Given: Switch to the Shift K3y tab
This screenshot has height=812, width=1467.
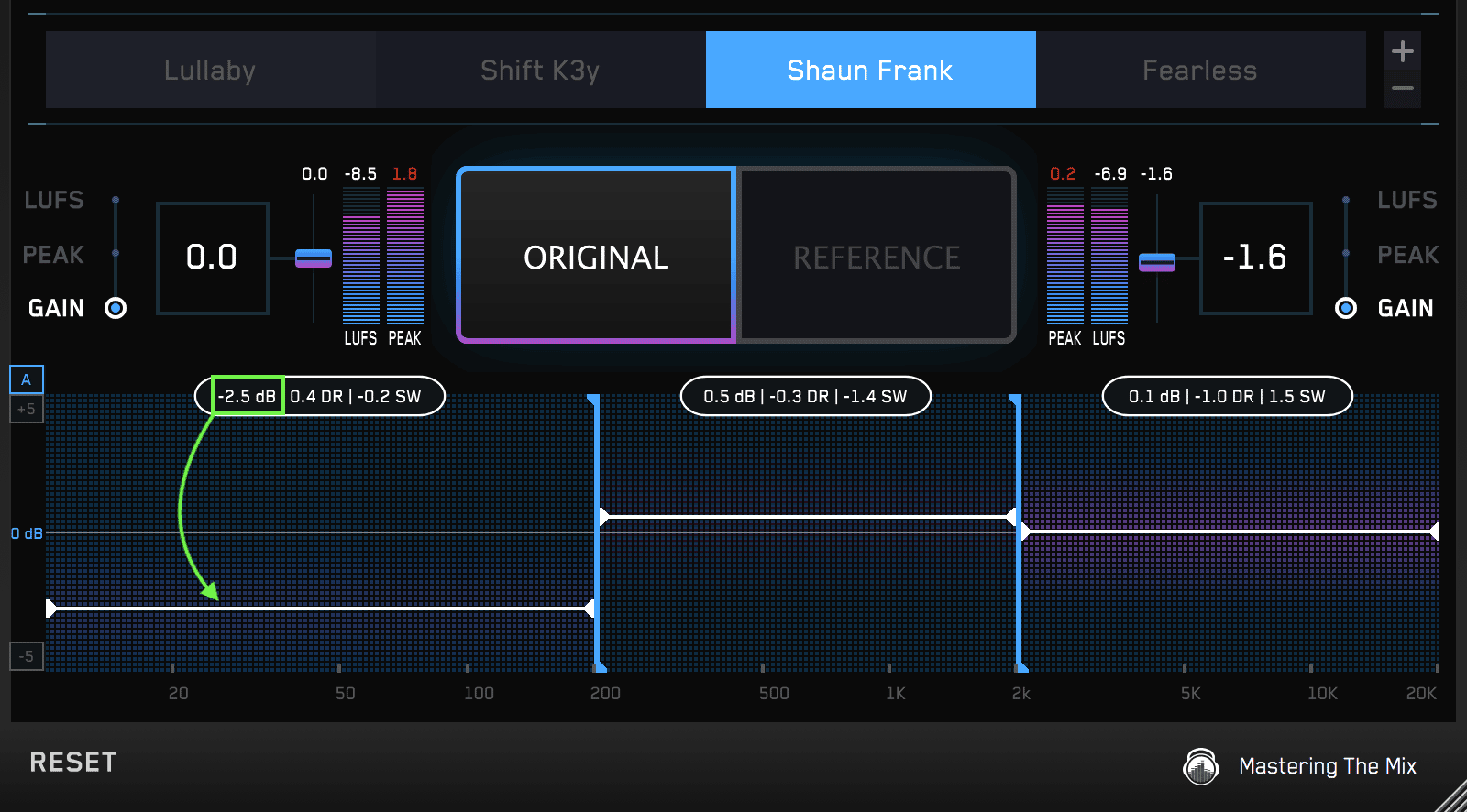Looking at the screenshot, I should (540, 70).
